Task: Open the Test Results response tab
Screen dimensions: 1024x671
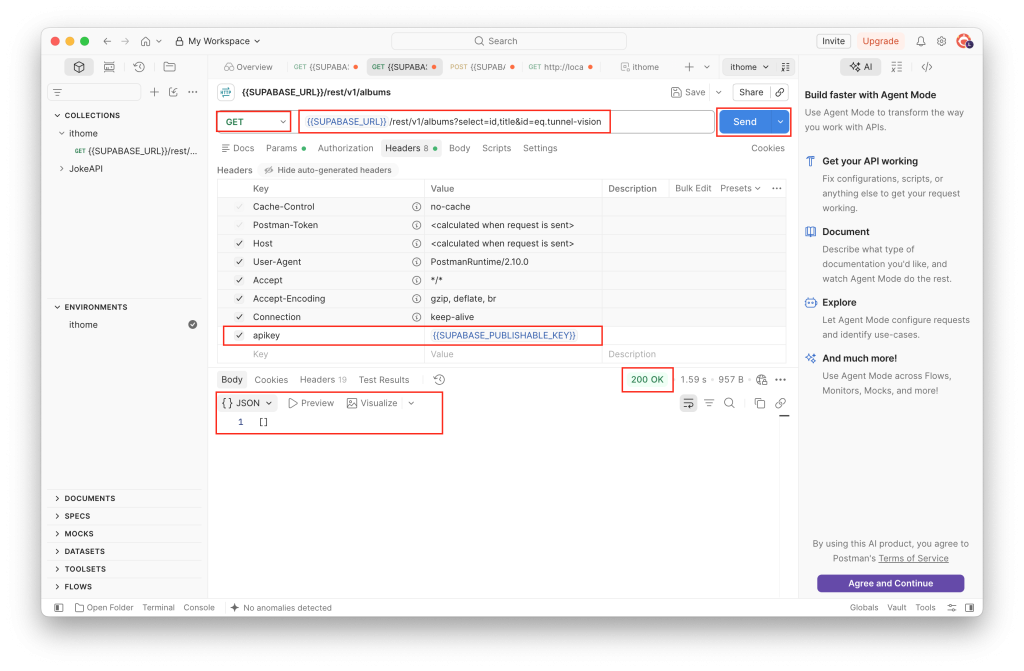Action: (384, 380)
